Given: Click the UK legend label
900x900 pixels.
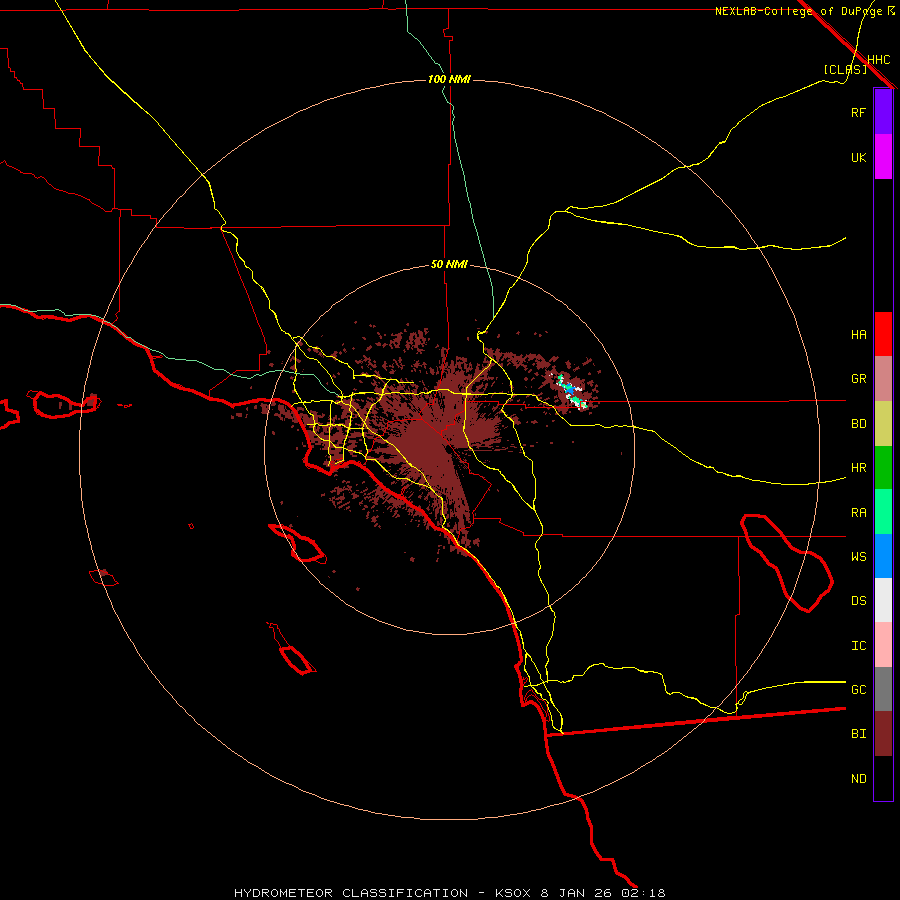Looking at the screenshot, I should pos(858,157).
